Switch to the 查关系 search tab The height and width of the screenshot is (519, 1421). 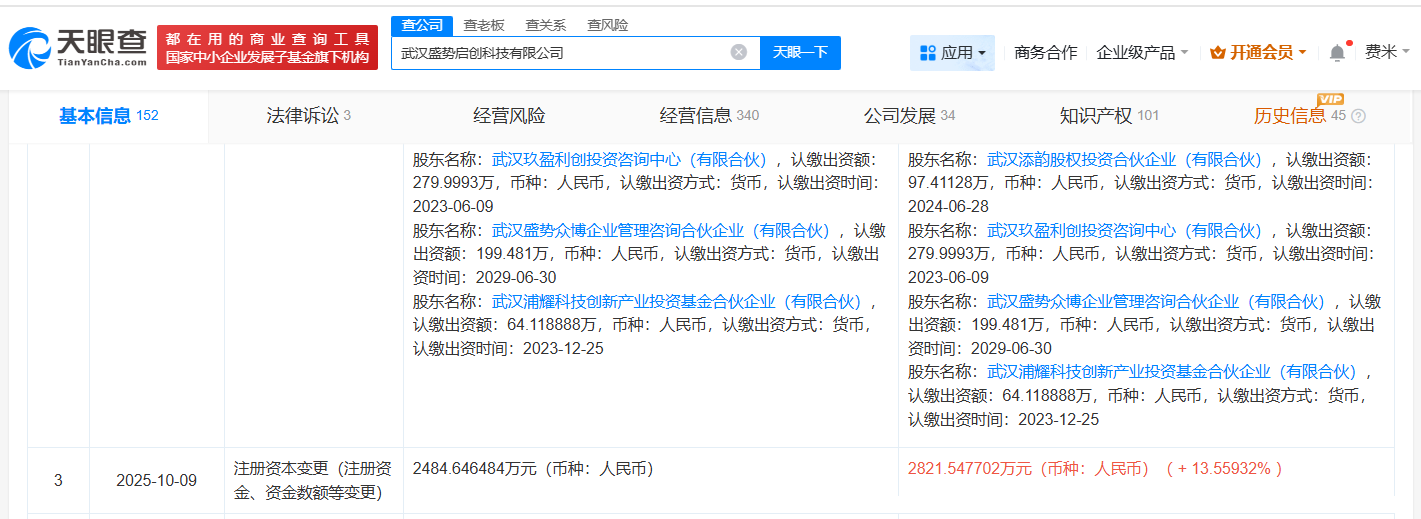tap(545, 25)
